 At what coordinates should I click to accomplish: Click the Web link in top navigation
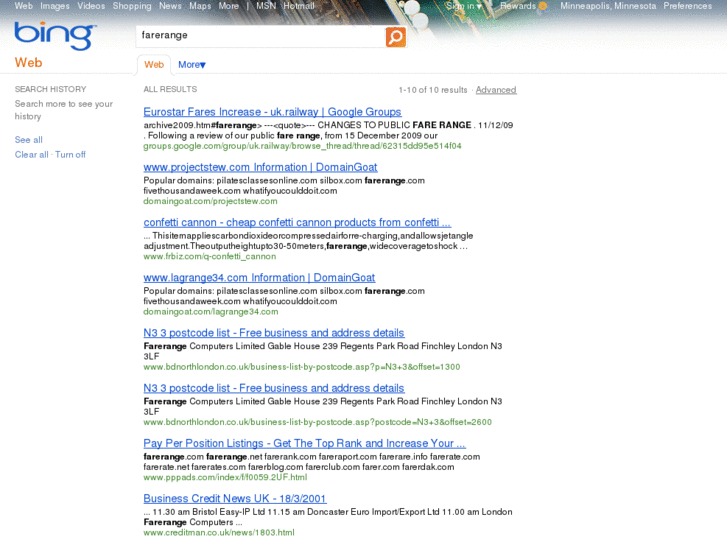click(x=24, y=6)
